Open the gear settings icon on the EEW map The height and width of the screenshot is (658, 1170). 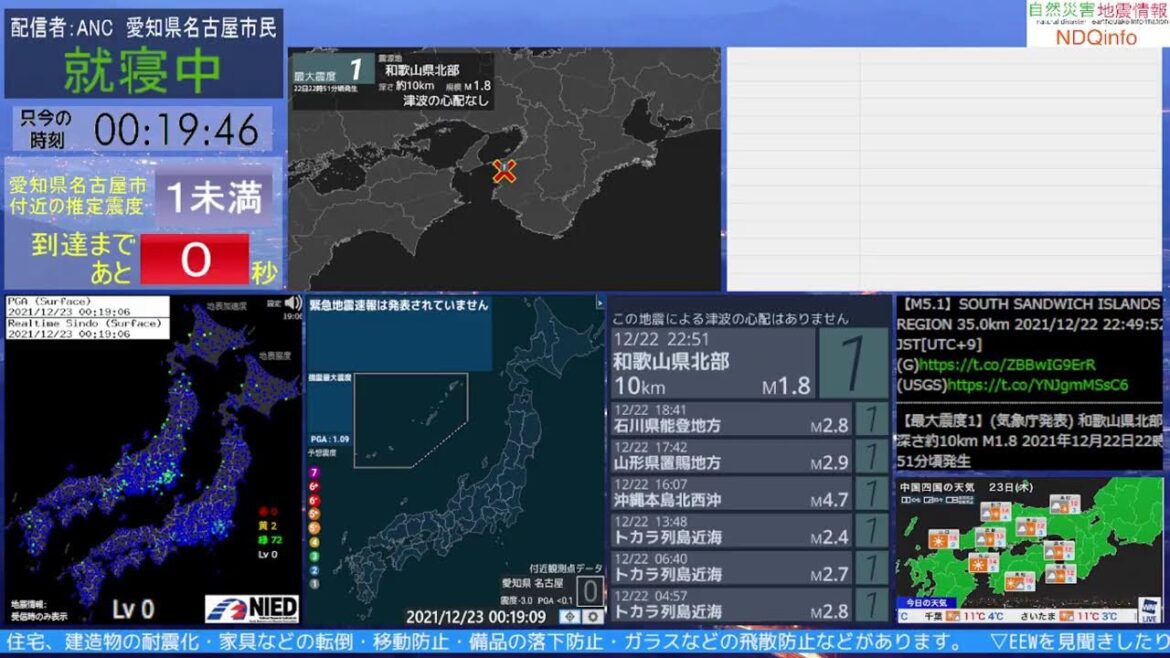pyautogui.click(x=593, y=617)
